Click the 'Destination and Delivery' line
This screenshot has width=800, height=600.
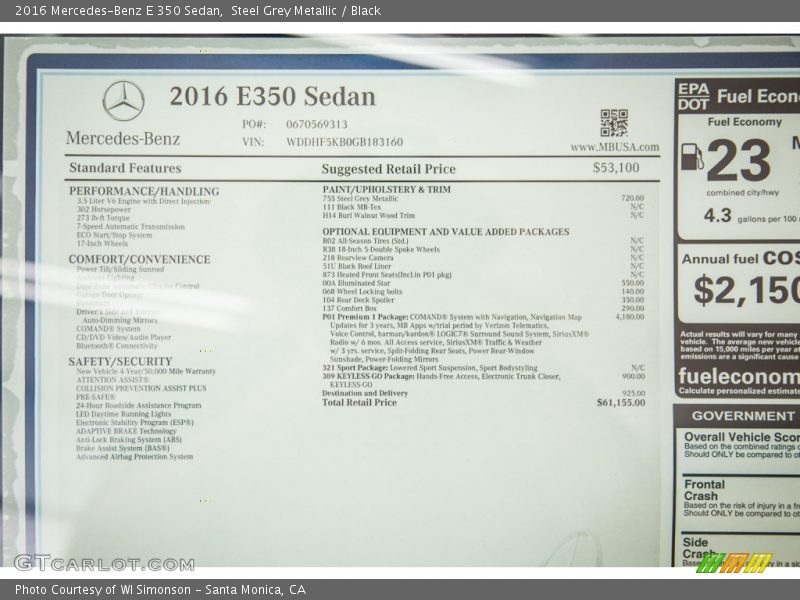[365, 393]
